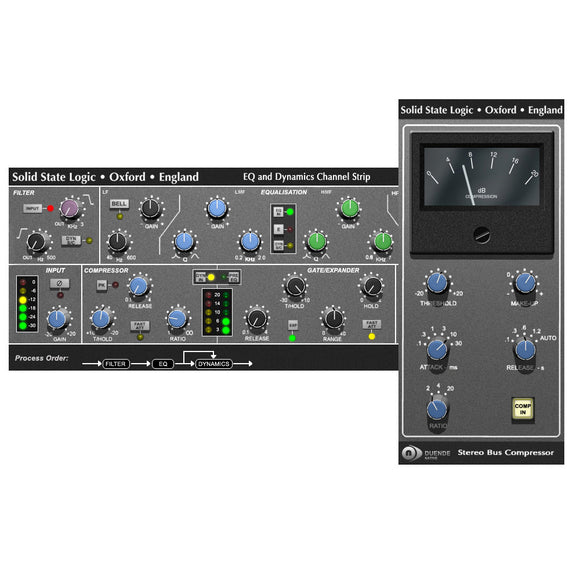Turn the green HF KHz frequency knob
Image resolution: width=580 pixels, height=580 pixels.
point(383,242)
